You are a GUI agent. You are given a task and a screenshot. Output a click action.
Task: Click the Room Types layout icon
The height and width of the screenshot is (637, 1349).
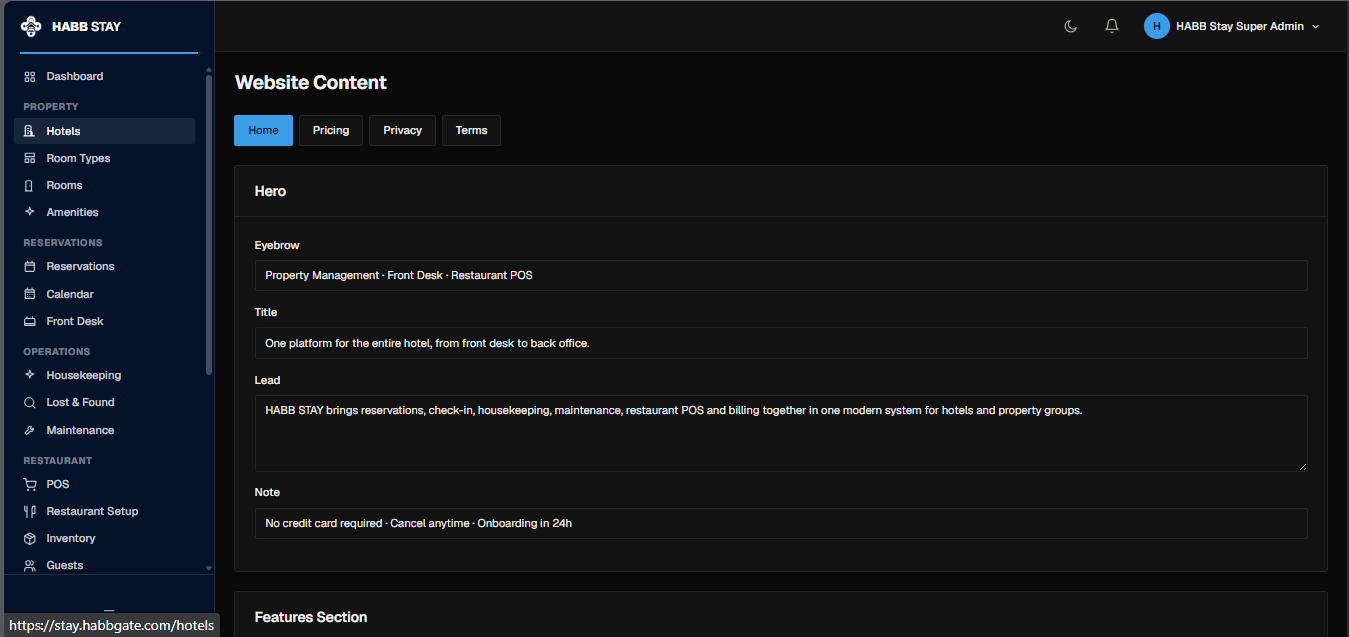click(30, 158)
